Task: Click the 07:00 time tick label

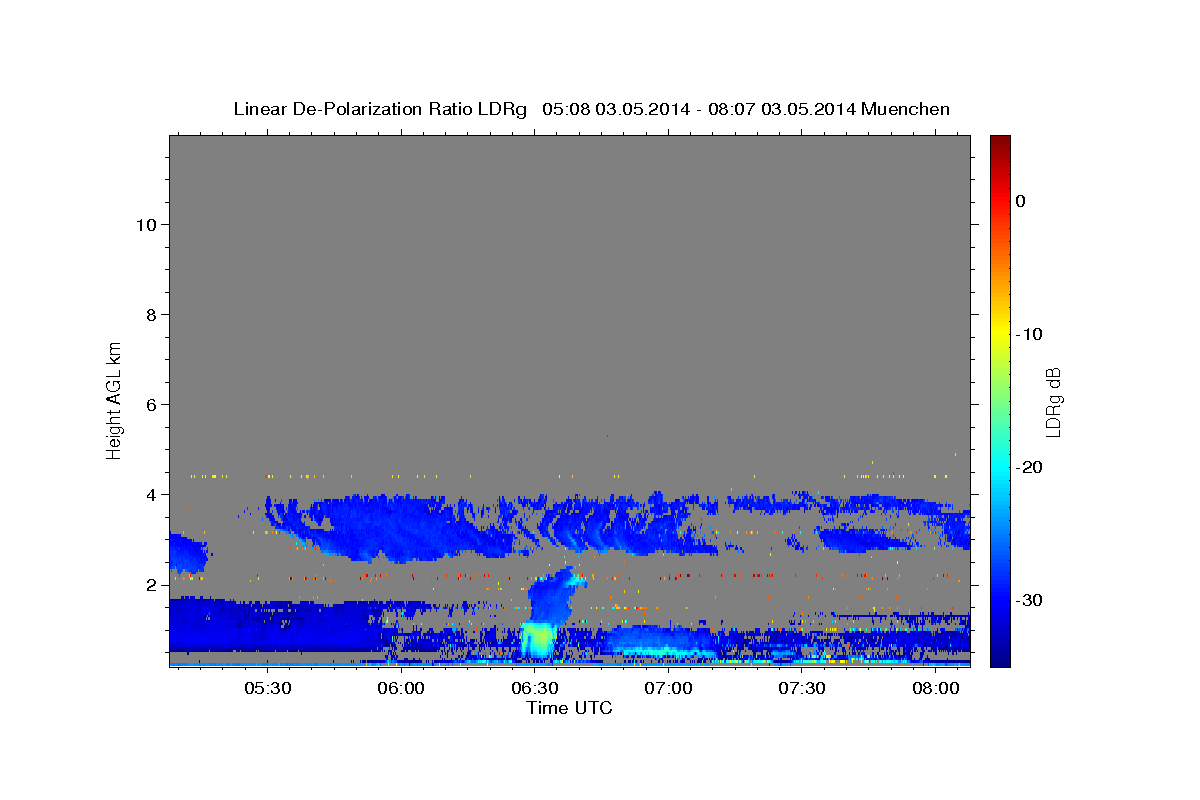Action: click(668, 689)
